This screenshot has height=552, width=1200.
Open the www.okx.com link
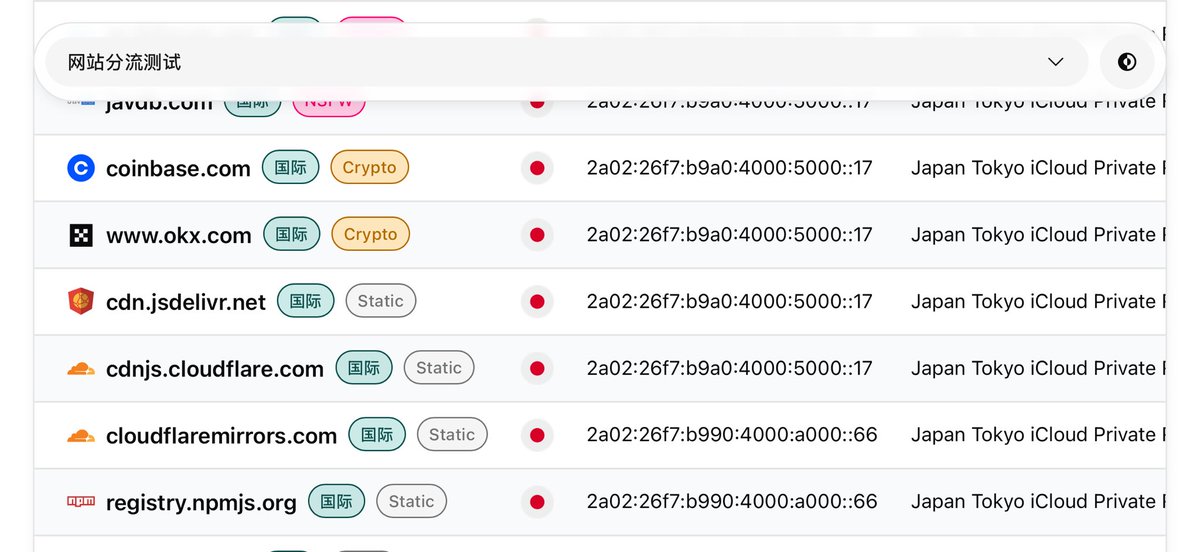click(179, 235)
